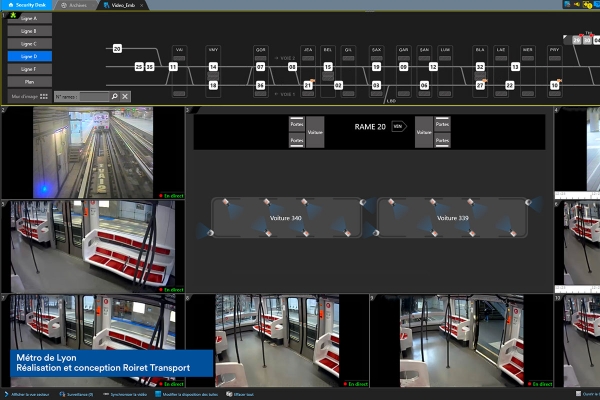Select train marker 27 at BLA station
Screen dimensions: 600x400
point(480,85)
